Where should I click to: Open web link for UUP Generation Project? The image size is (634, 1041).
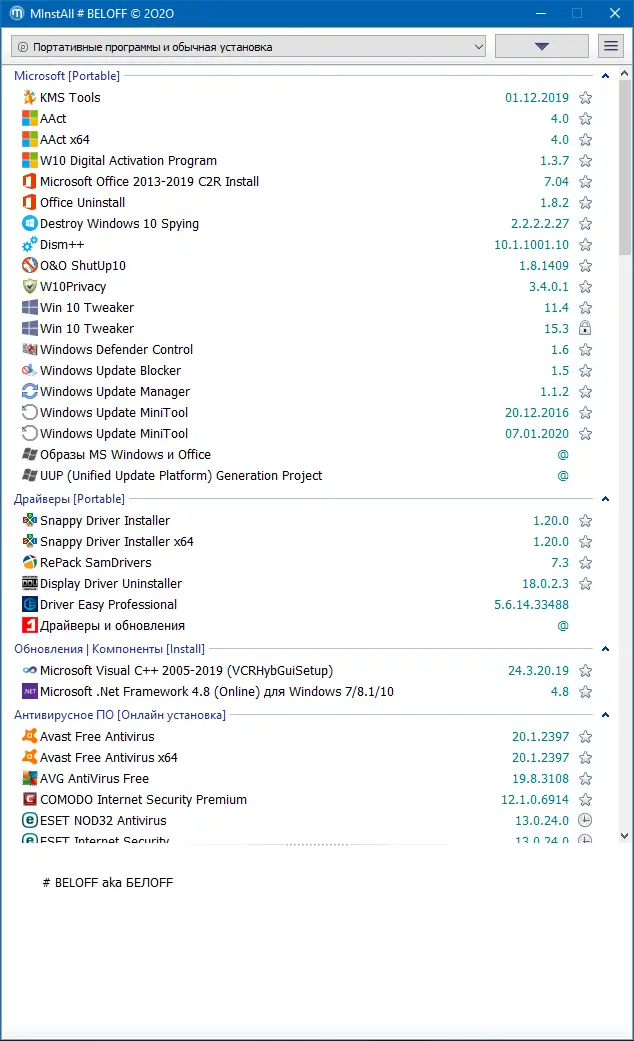563,475
